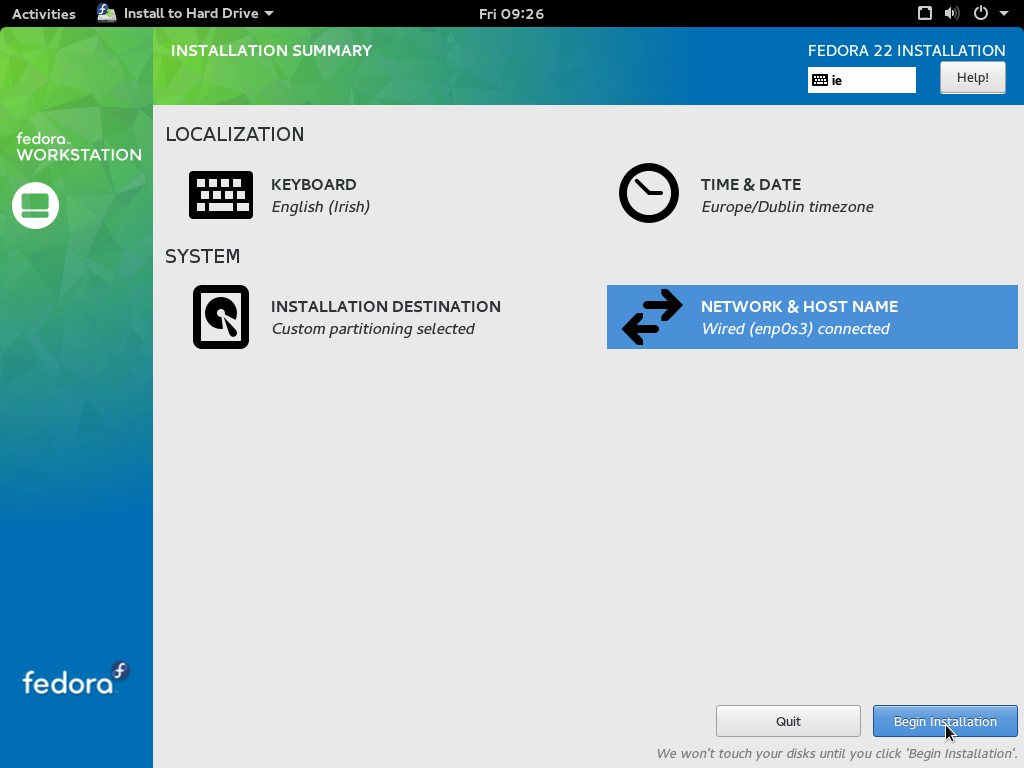This screenshot has height=768, width=1024.
Task: Click the 'ie' keyboard layout field
Action: click(x=862, y=80)
